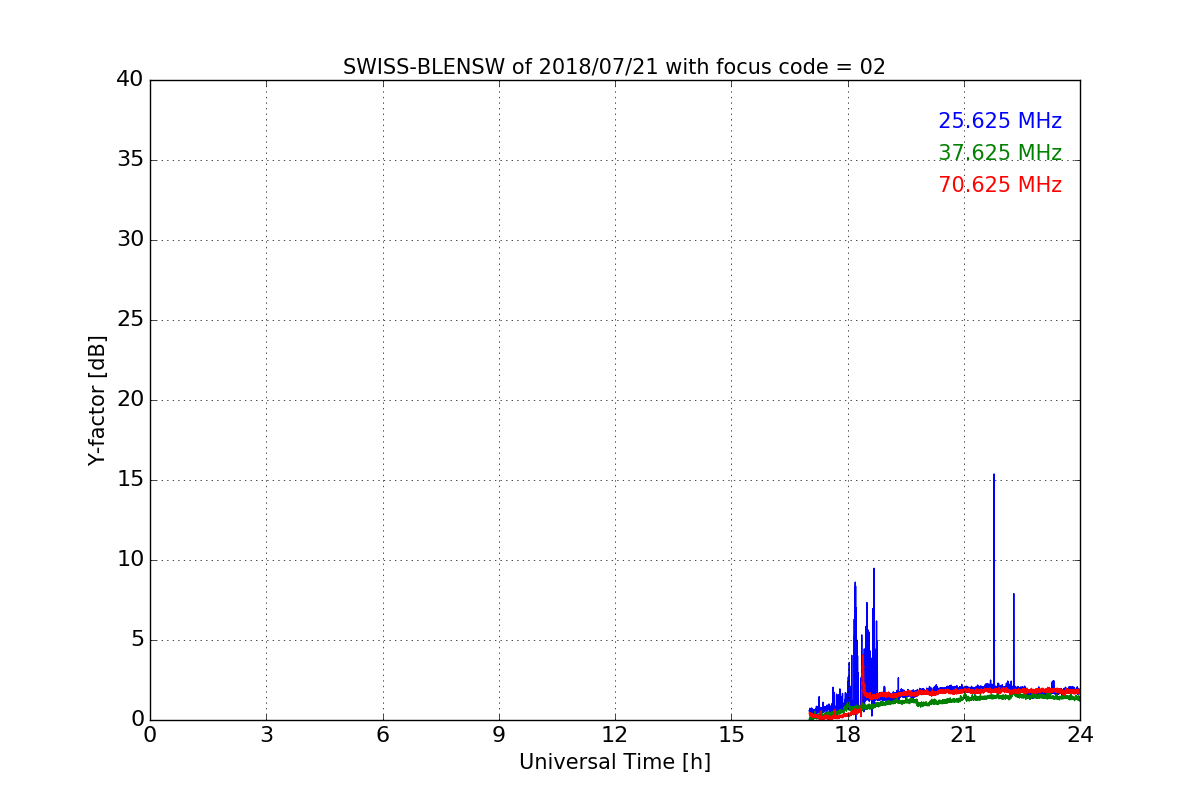Click the plot title SWISS-BLENSW of 2018/07/21
This screenshot has width=1200, height=800.
tap(614, 67)
